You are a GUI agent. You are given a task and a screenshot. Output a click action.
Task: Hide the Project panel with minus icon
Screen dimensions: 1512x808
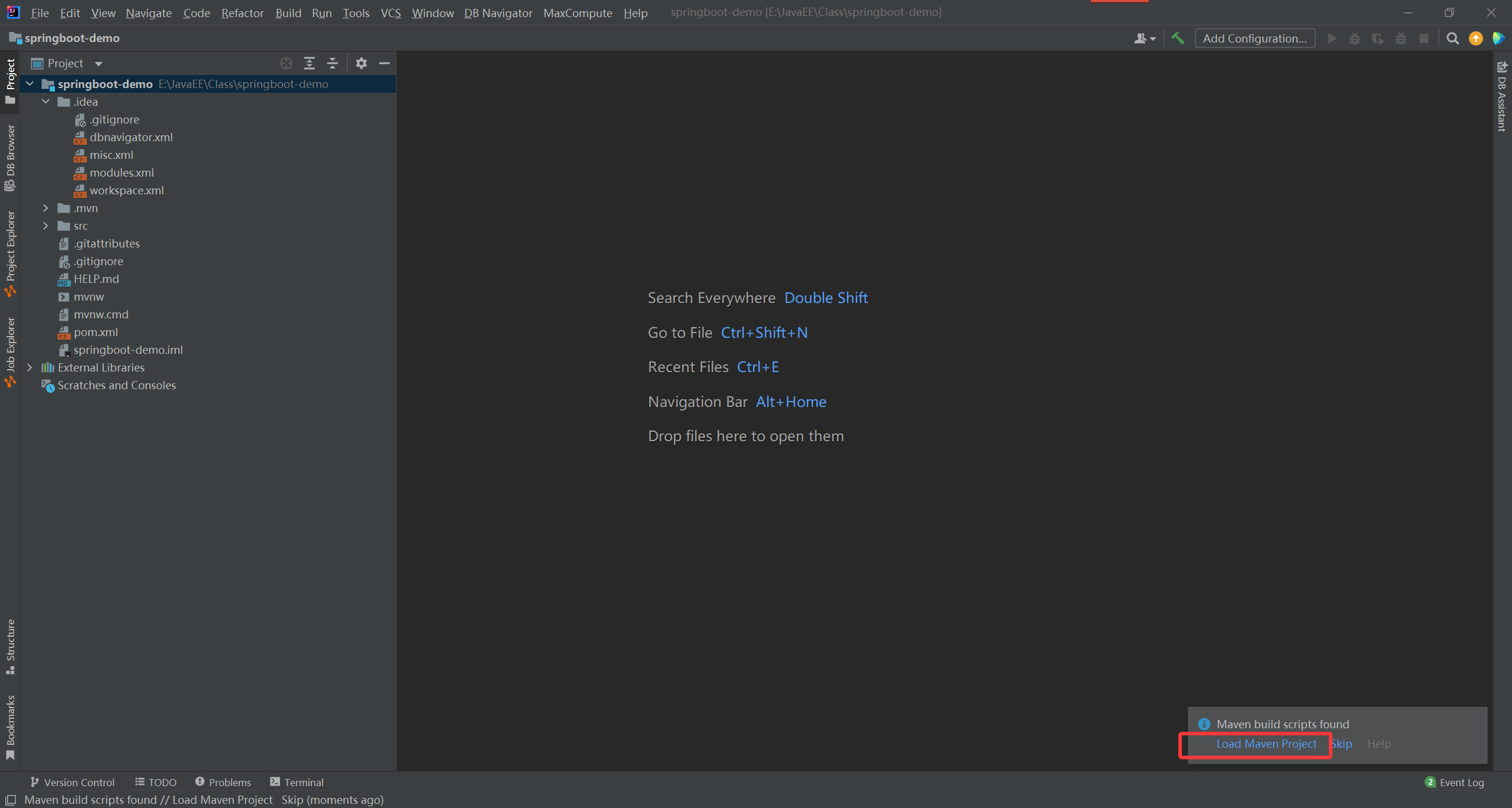[x=384, y=63]
